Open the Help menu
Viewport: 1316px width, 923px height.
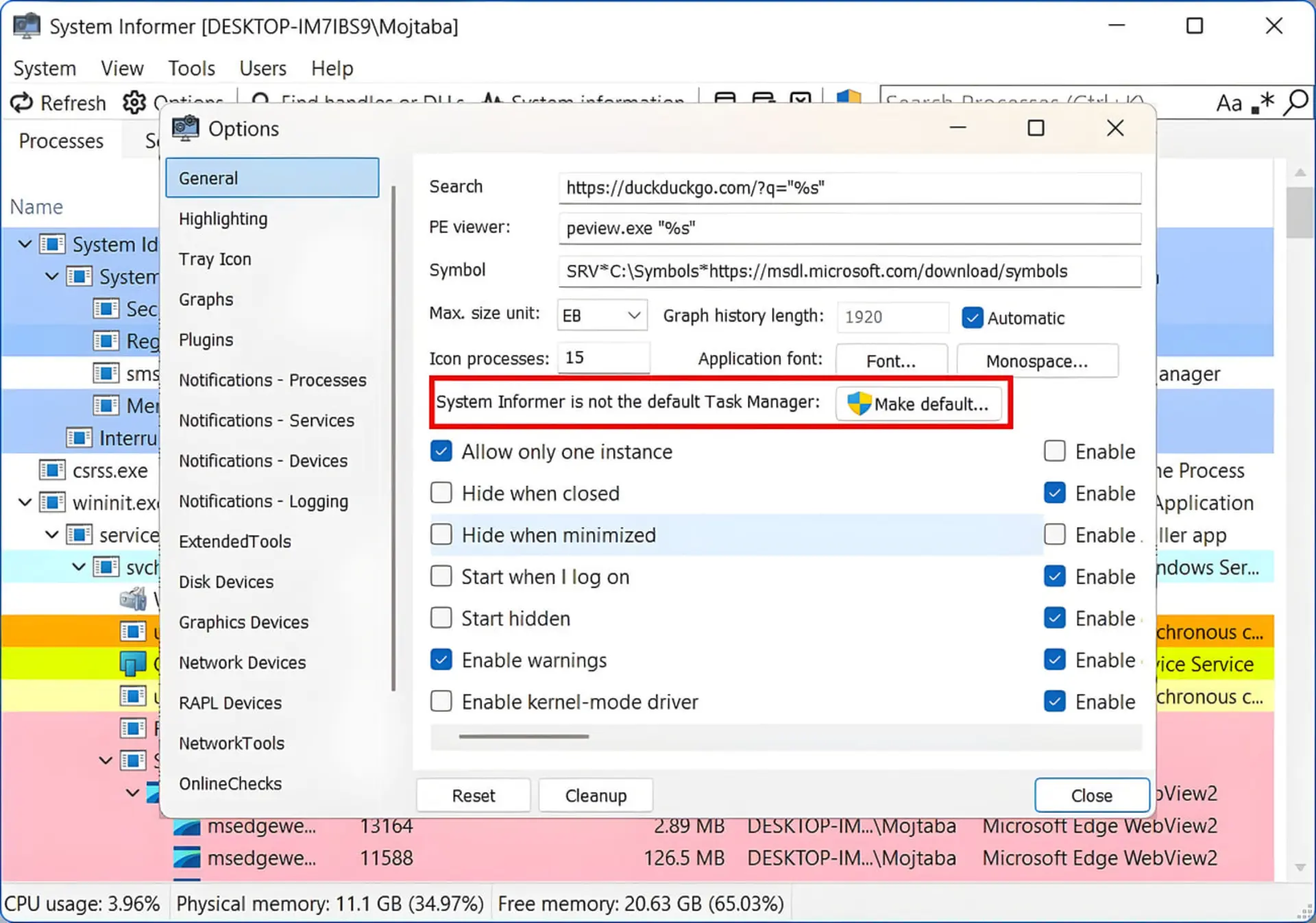point(332,69)
